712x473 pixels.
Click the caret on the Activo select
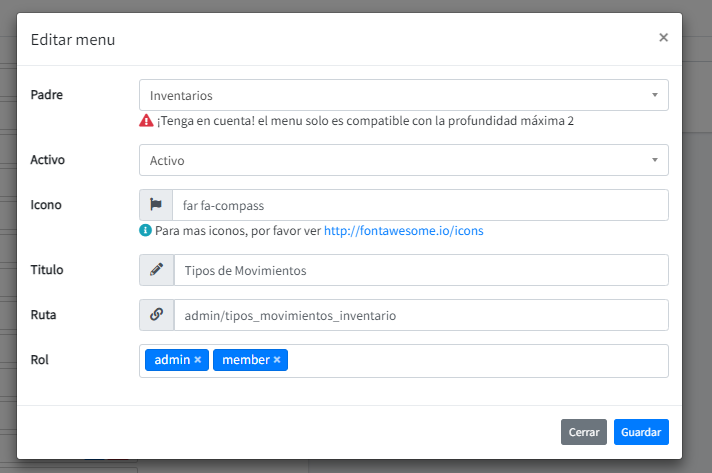click(x=654, y=160)
